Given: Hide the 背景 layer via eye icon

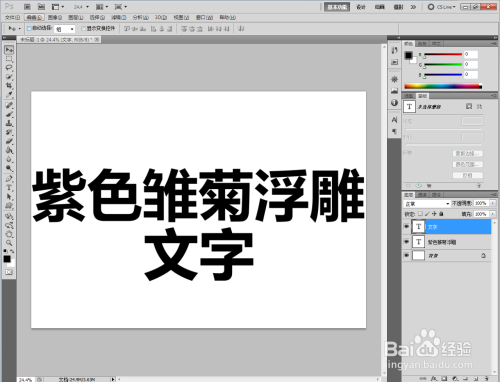Looking at the screenshot, I should (406, 255).
